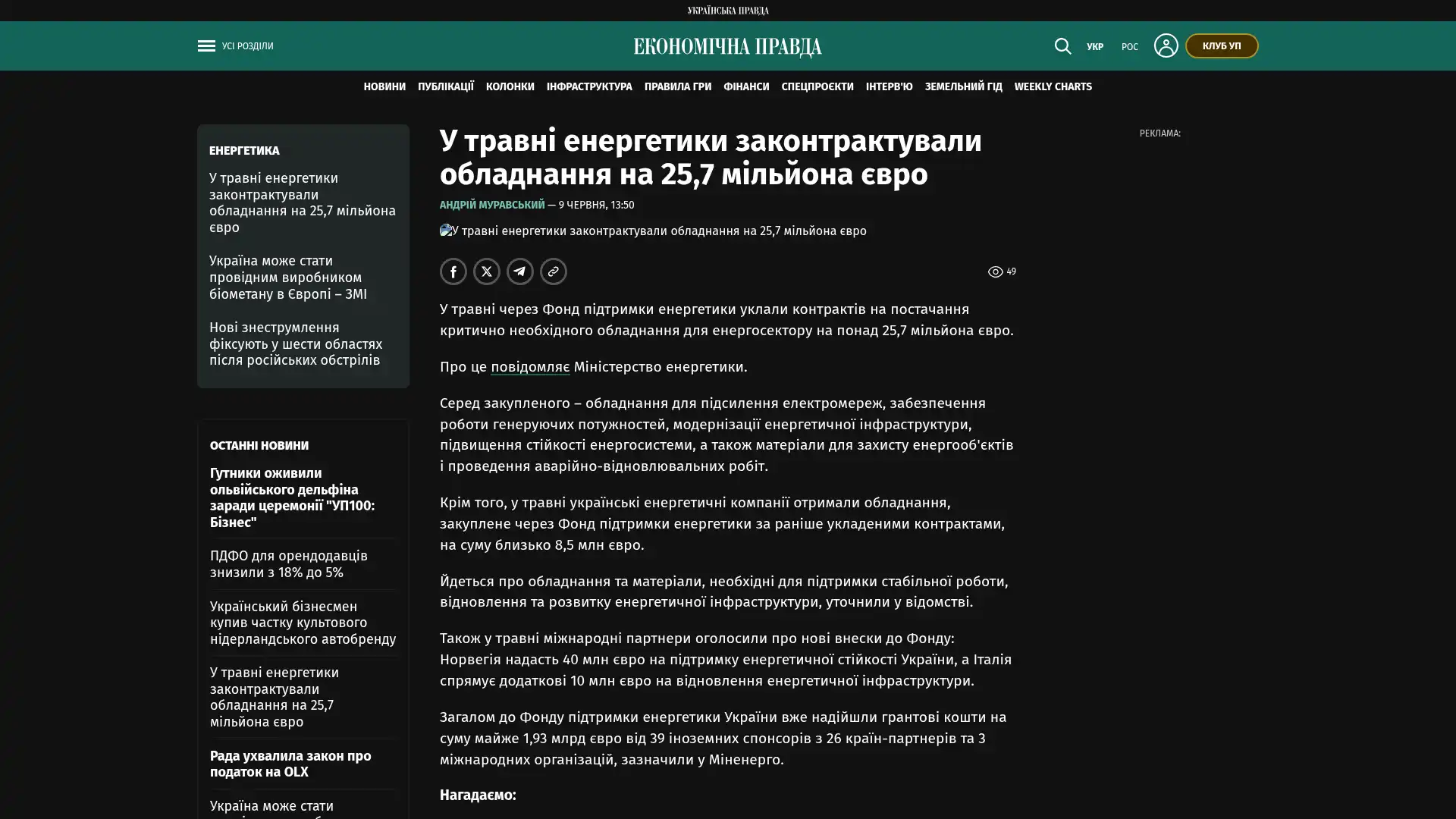The image size is (1456, 819).
Task: Follow the повідомляє link in article
Action: coord(529,367)
